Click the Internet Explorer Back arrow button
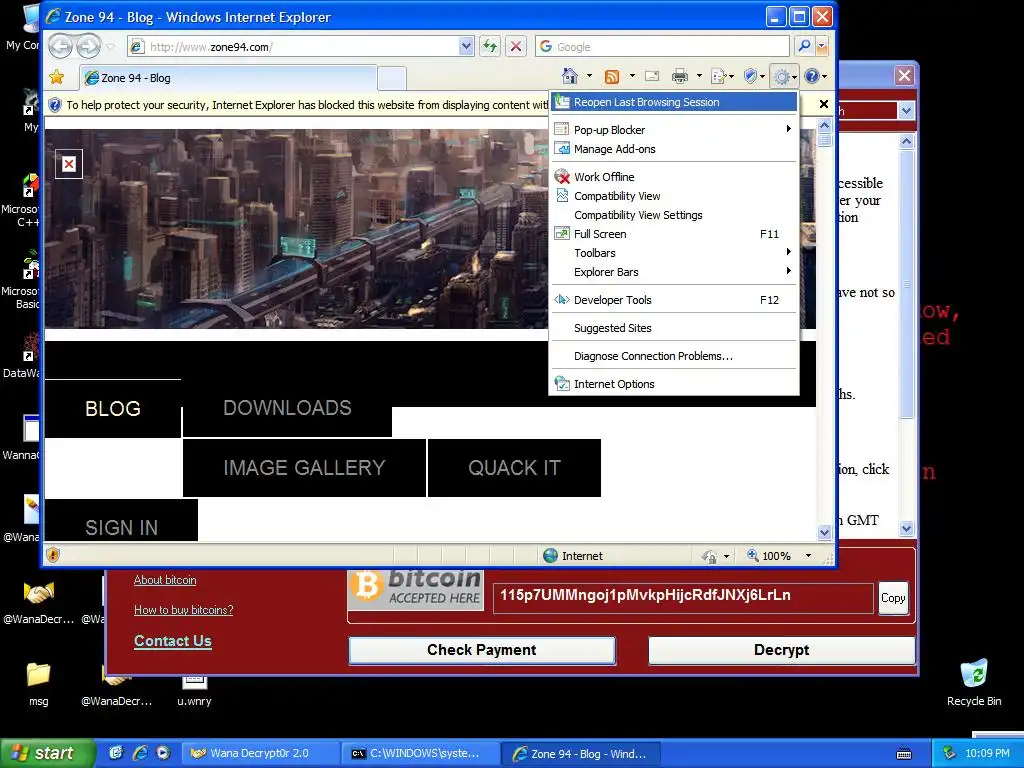 pos(61,46)
